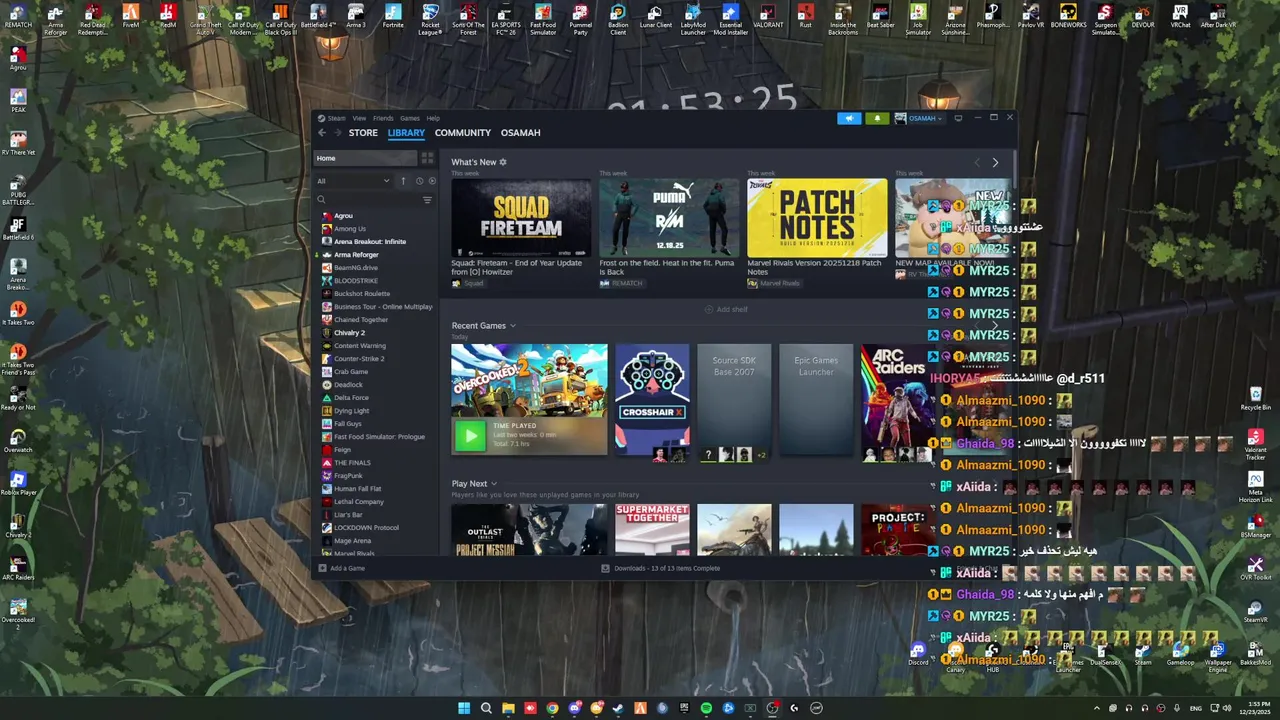Viewport: 1280px width, 720px height.
Task: Toggle the ready-to-play filter icon
Action: 432,181
